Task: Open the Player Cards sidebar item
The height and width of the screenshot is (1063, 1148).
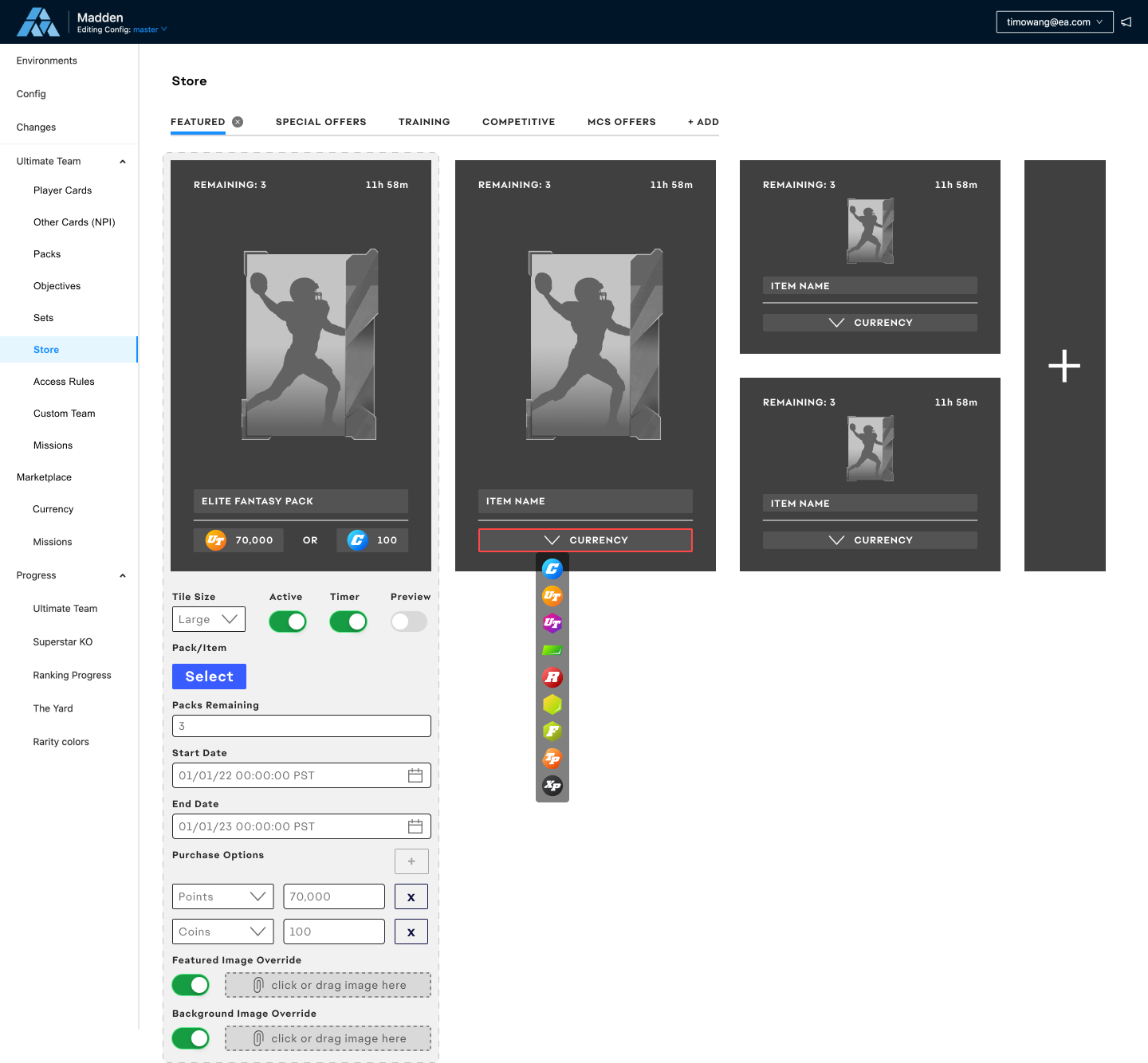Action: pyautogui.click(x=62, y=190)
